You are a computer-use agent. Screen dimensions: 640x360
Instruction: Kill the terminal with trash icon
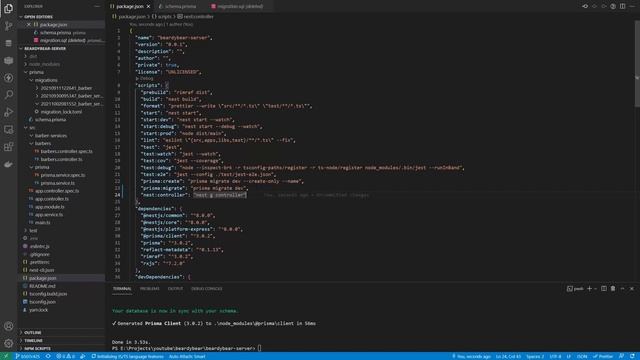tap(613, 289)
